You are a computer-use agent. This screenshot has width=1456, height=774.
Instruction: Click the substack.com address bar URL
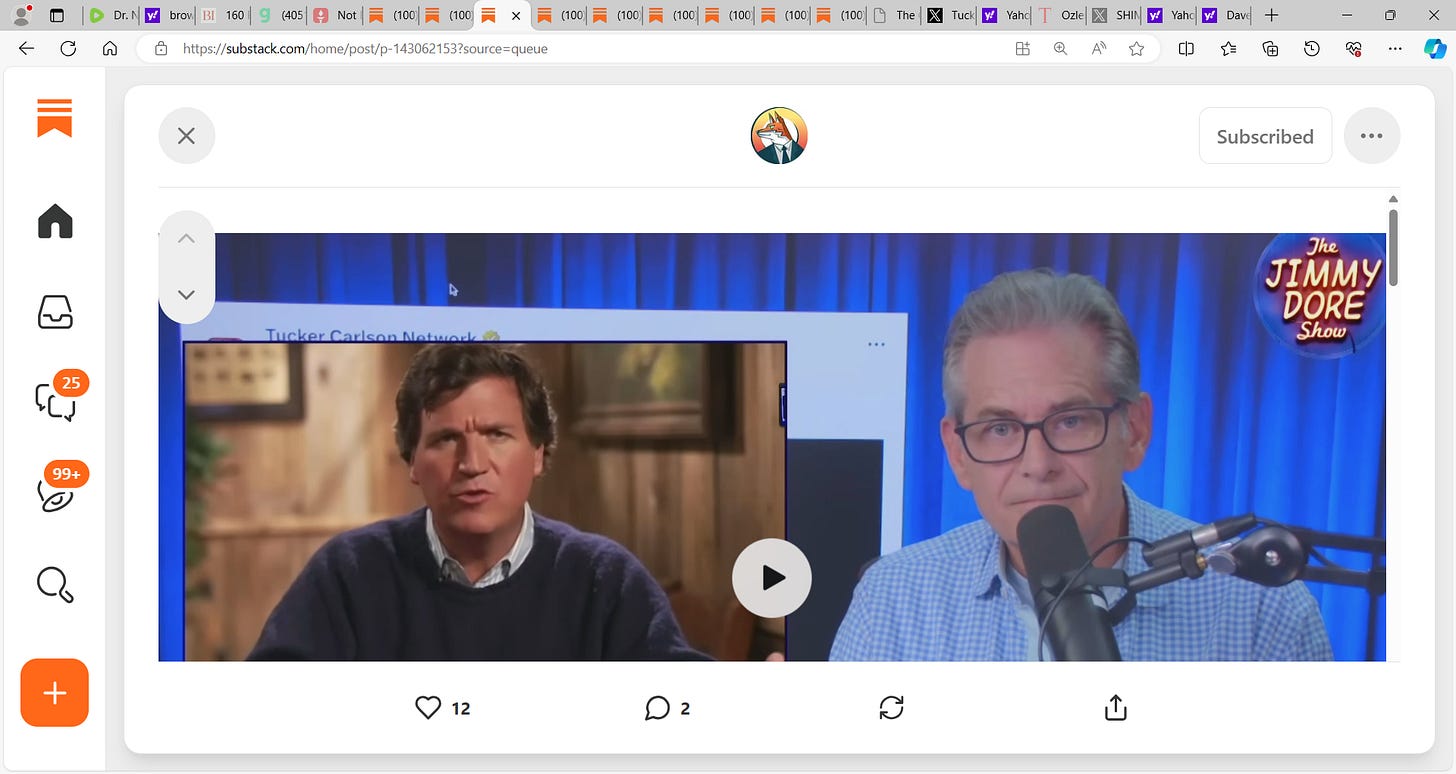(x=365, y=48)
